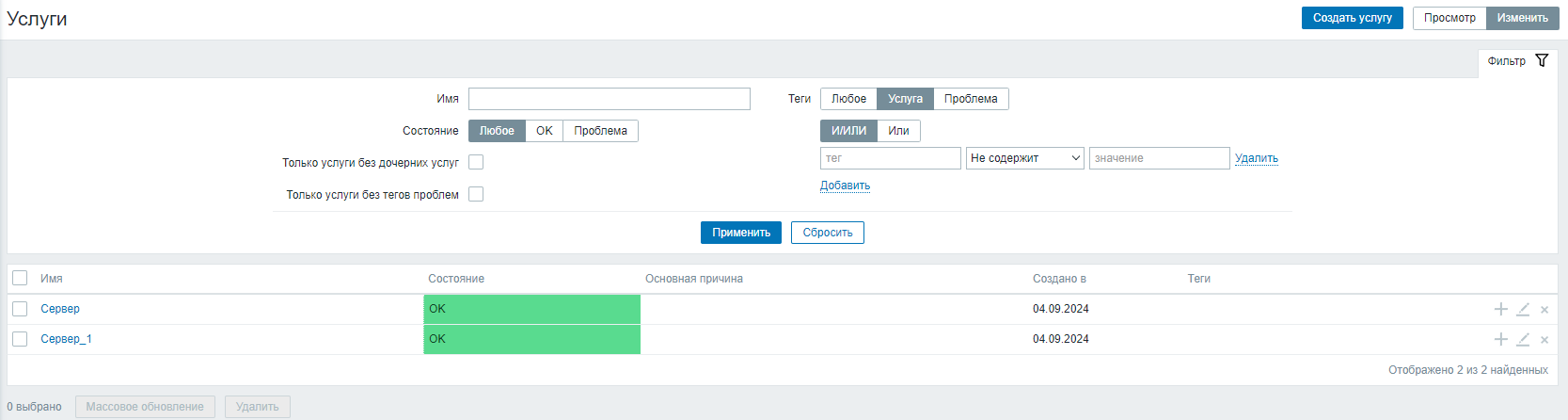The image size is (1568, 420).
Task: Edit the Сервер_1 service via pencil icon
Action: 1523,339
